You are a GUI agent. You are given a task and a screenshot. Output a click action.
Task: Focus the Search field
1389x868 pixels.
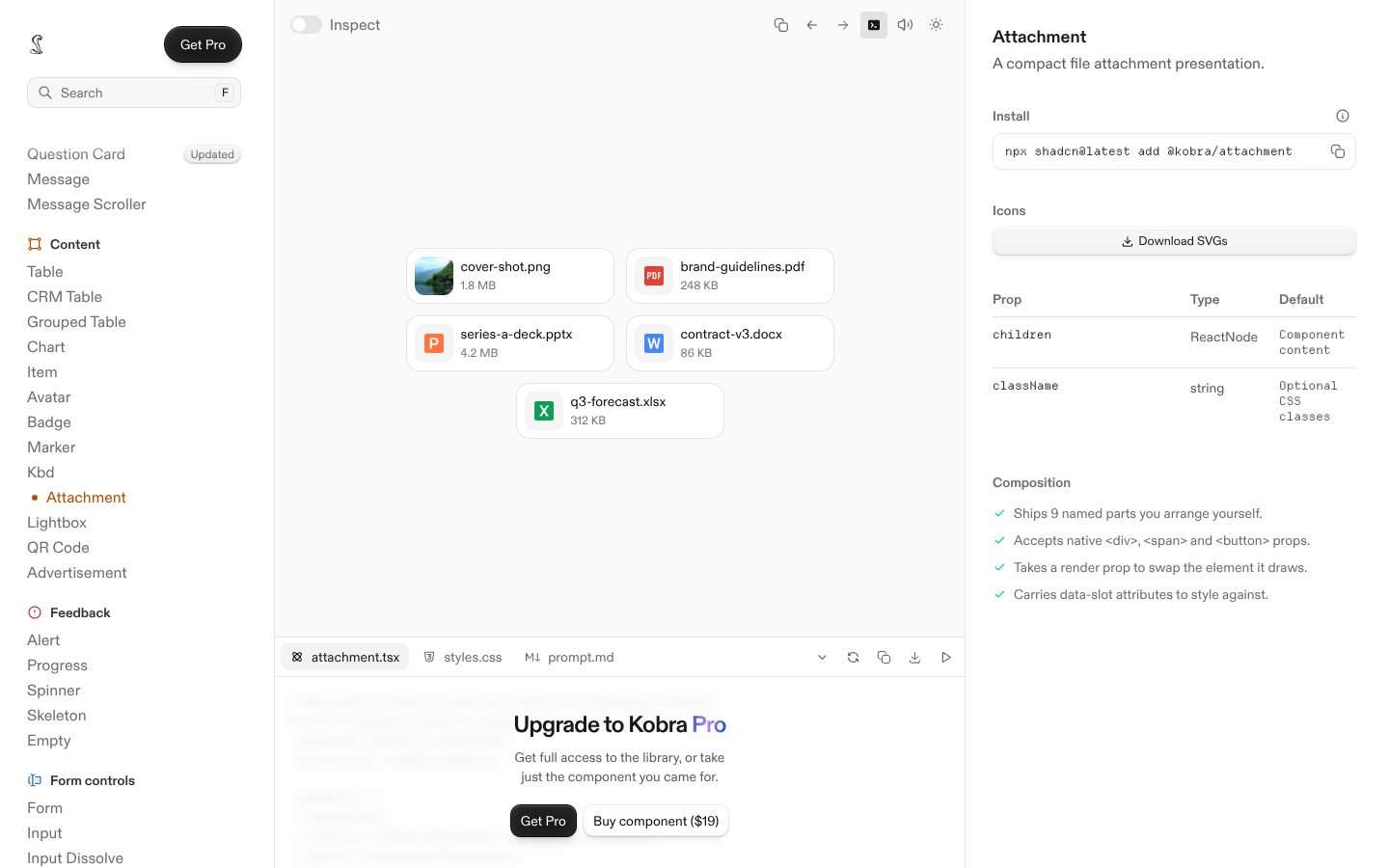coord(134,93)
